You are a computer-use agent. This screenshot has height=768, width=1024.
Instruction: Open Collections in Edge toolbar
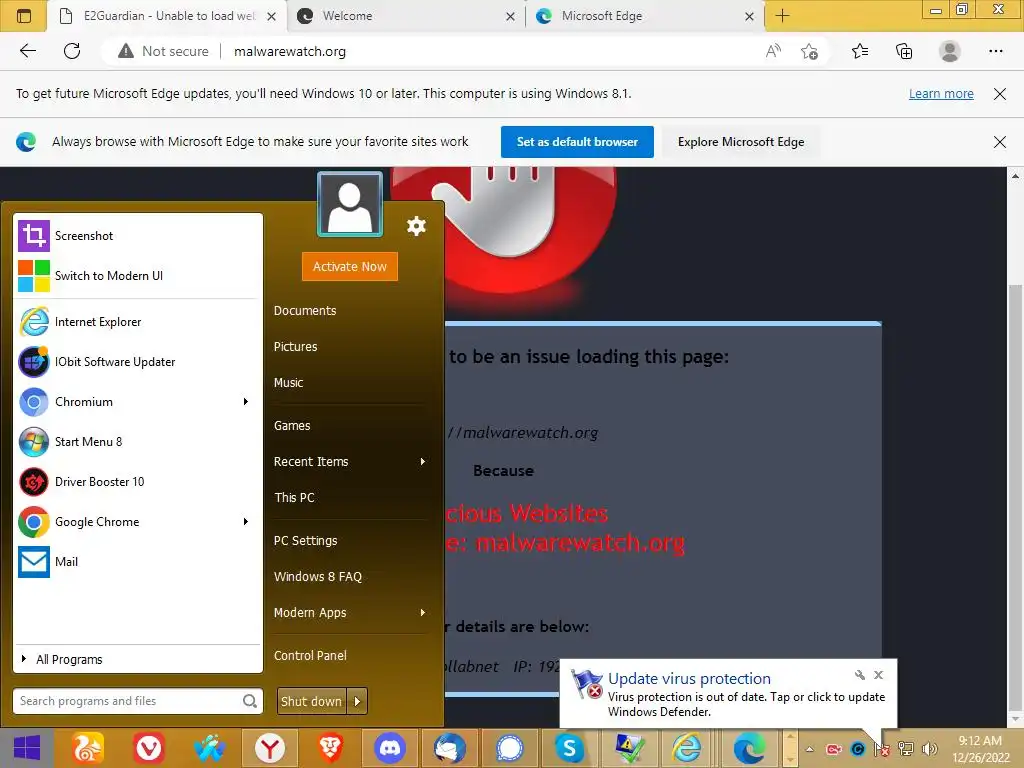pos(904,51)
